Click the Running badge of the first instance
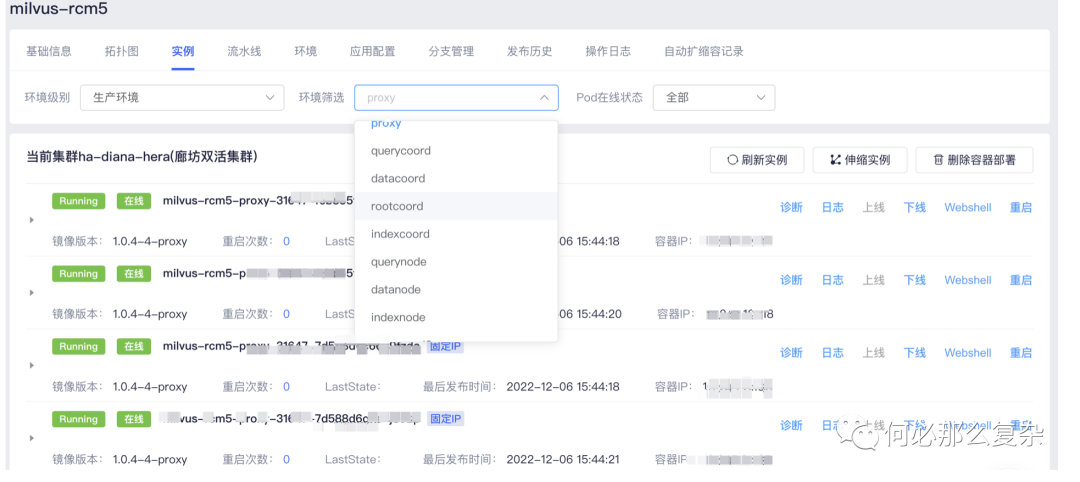Screen dimensions: 1080x482 click(x=79, y=201)
